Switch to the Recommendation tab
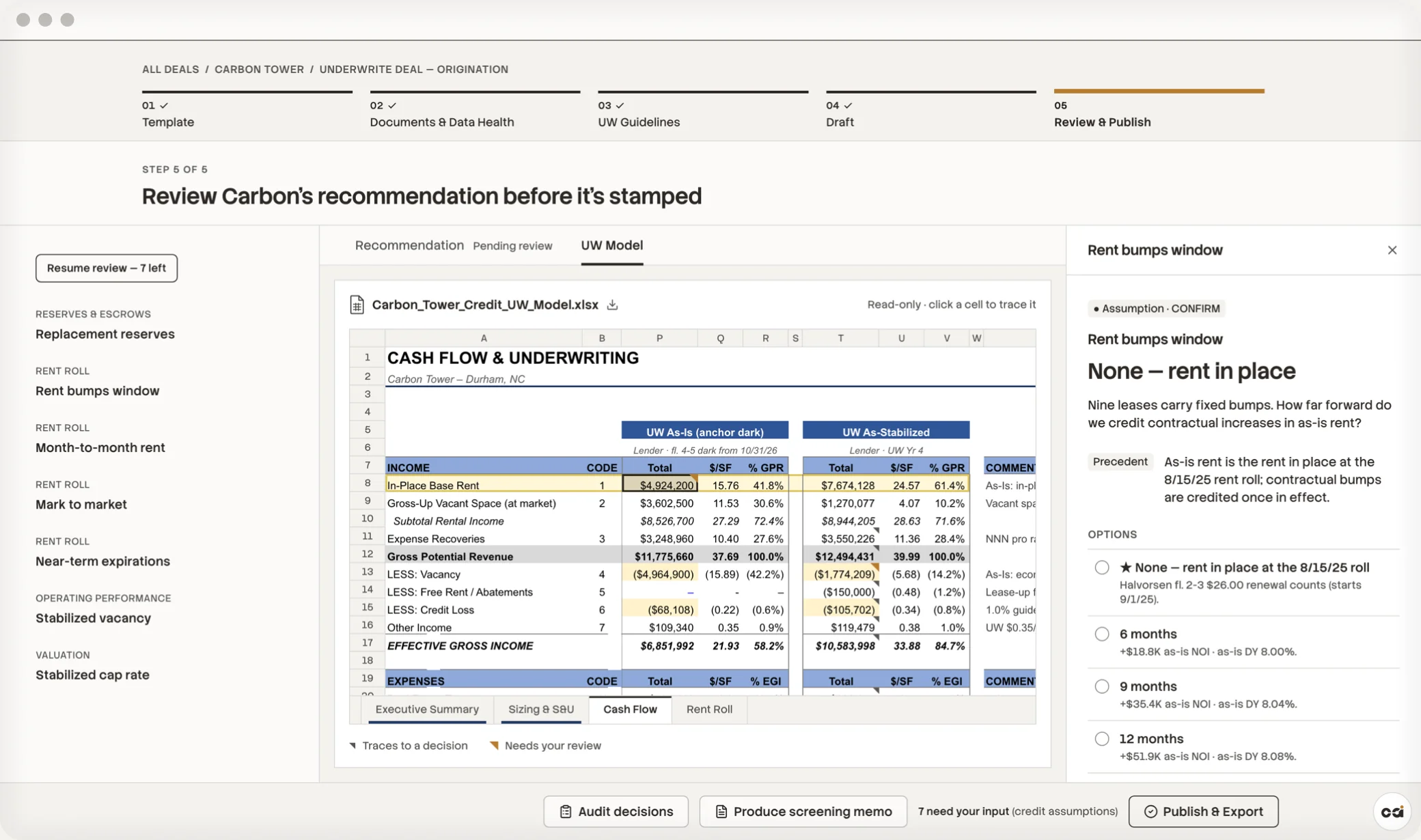The width and height of the screenshot is (1421, 840). coord(409,245)
